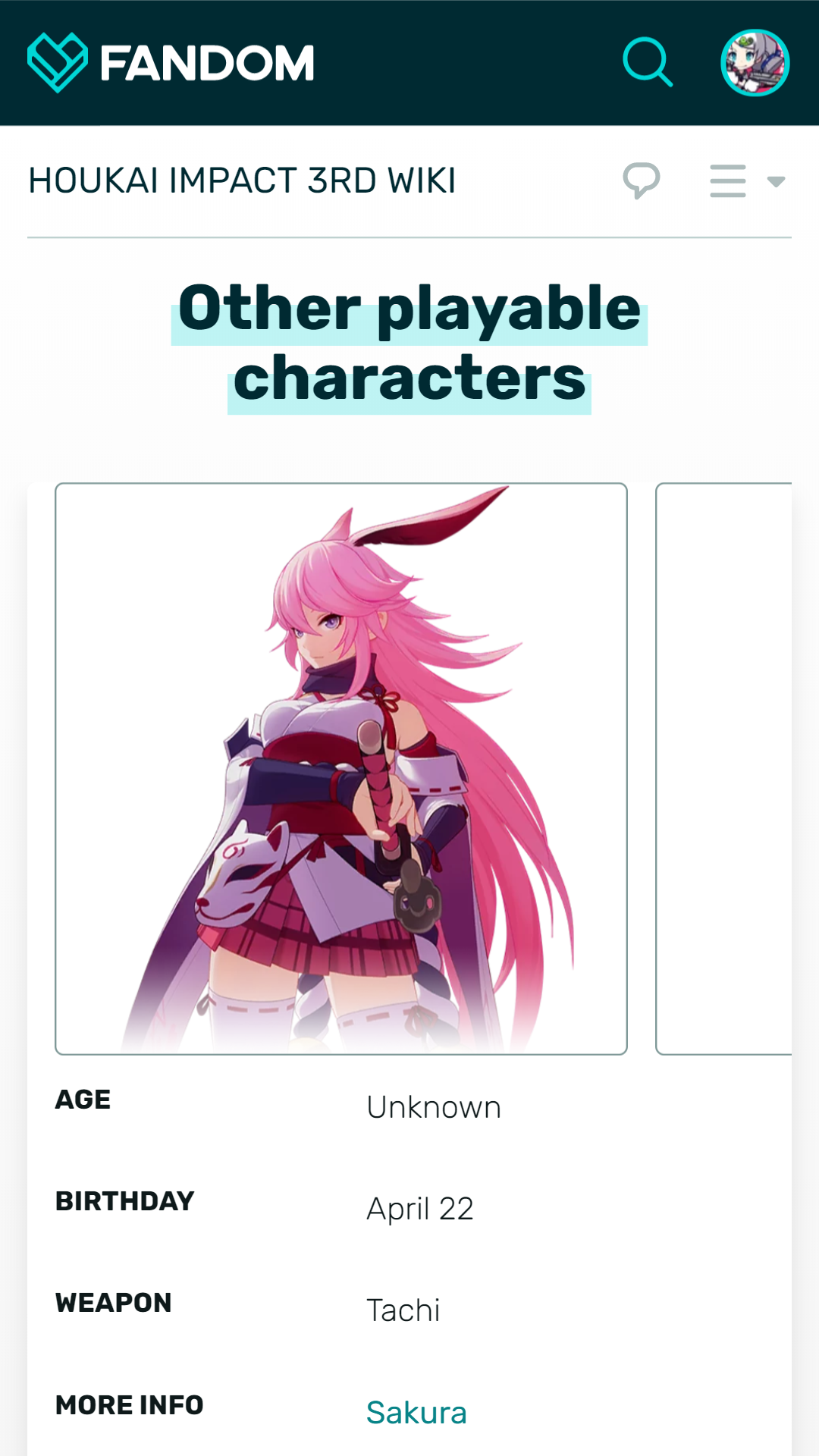The width and height of the screenshot is (819, 1456).
Task: Click the Fandom heart logo icon
Action: (58, 62)
